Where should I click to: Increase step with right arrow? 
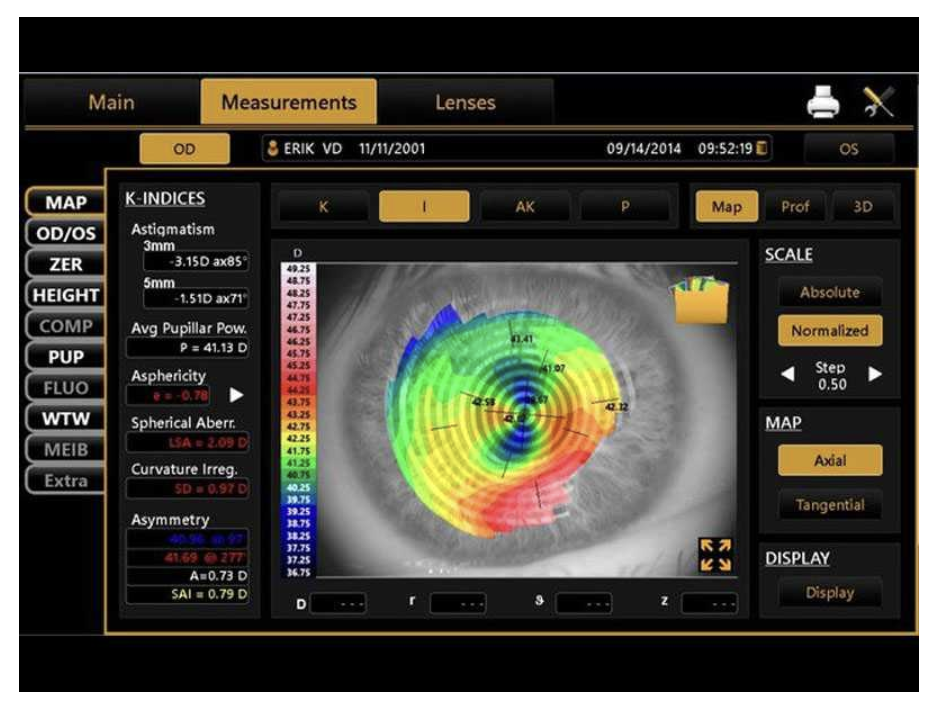[x=875, y=374]
